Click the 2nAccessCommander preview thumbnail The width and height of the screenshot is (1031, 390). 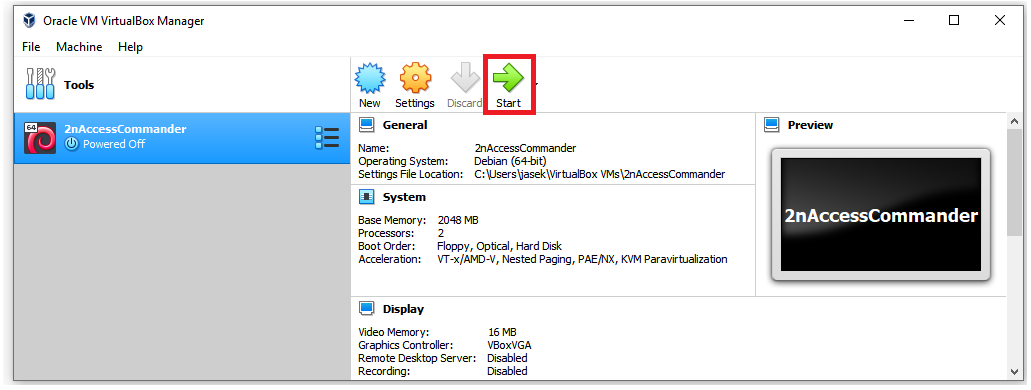click(x=880, y=215)
